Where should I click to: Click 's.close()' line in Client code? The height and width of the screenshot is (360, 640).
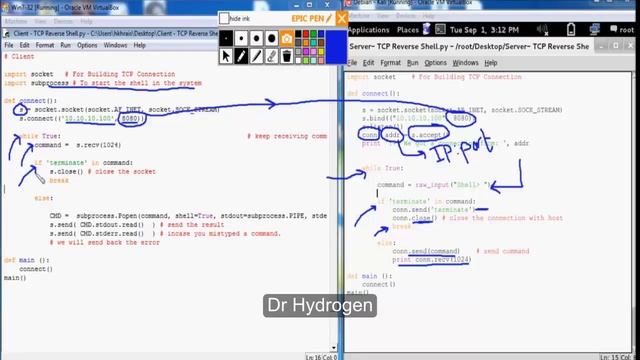click(102, 171)
